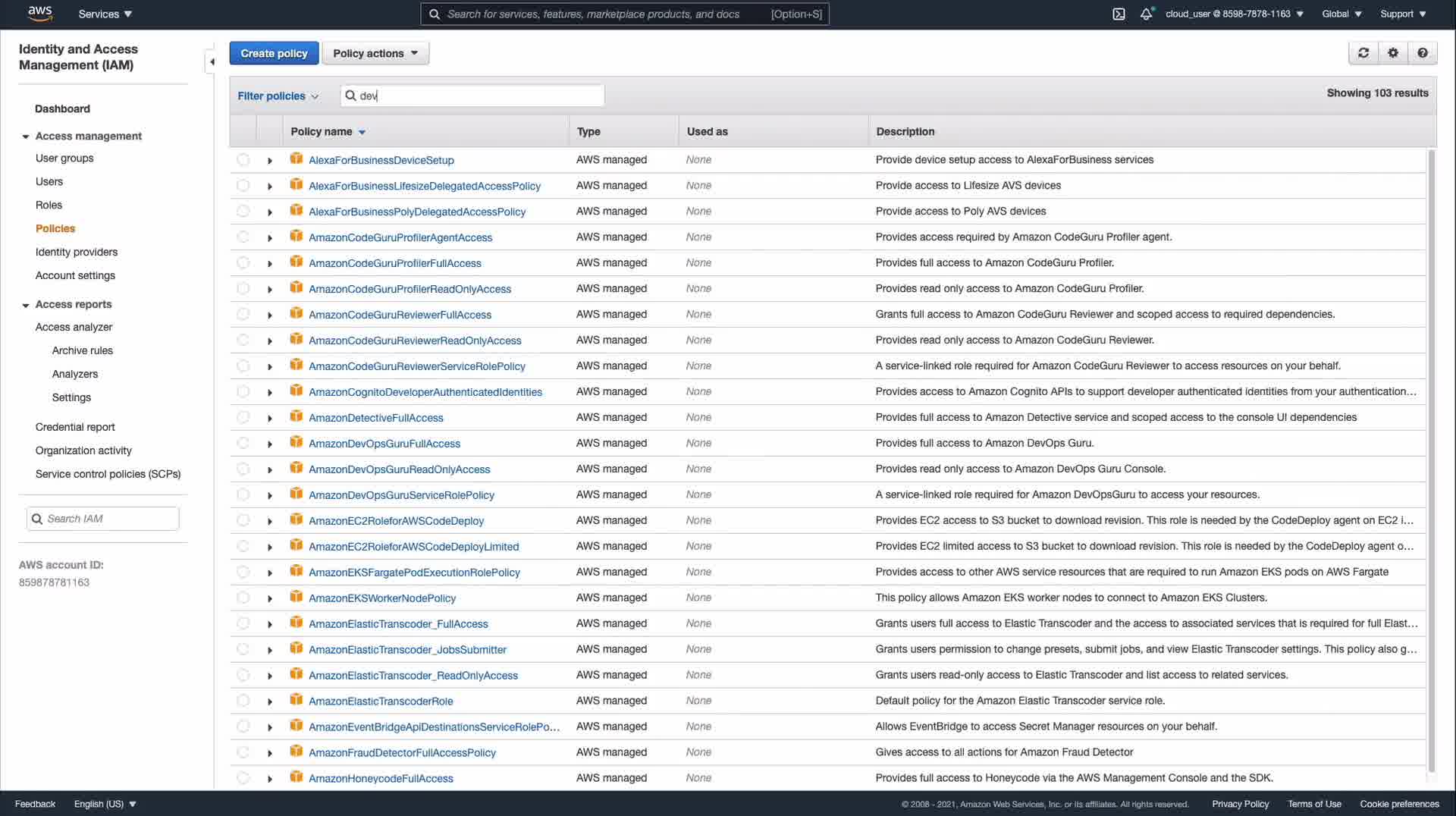Image resolution: width=1456 pixels, height=816 pixels.
Task: Open the Services dropdown menu
Action: coord(105,14)
